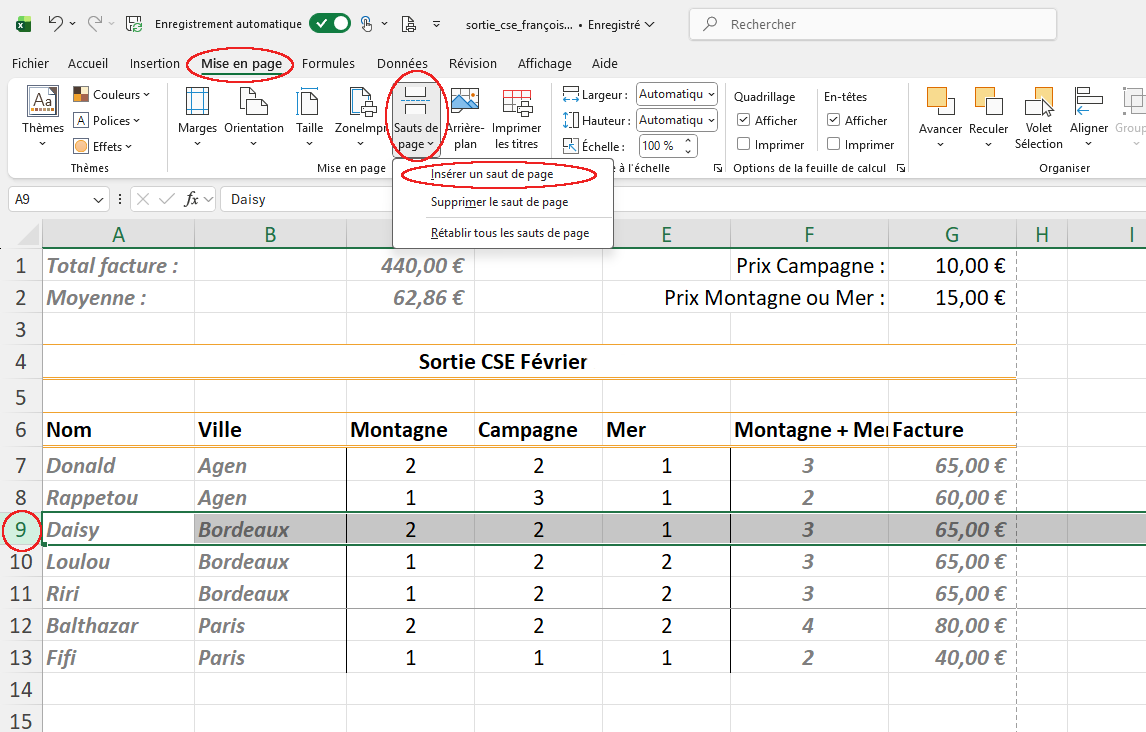This screenshot has width=1146, height=732.
Task: Expand the Hauteur dropdown
Action: pos(677,120)
